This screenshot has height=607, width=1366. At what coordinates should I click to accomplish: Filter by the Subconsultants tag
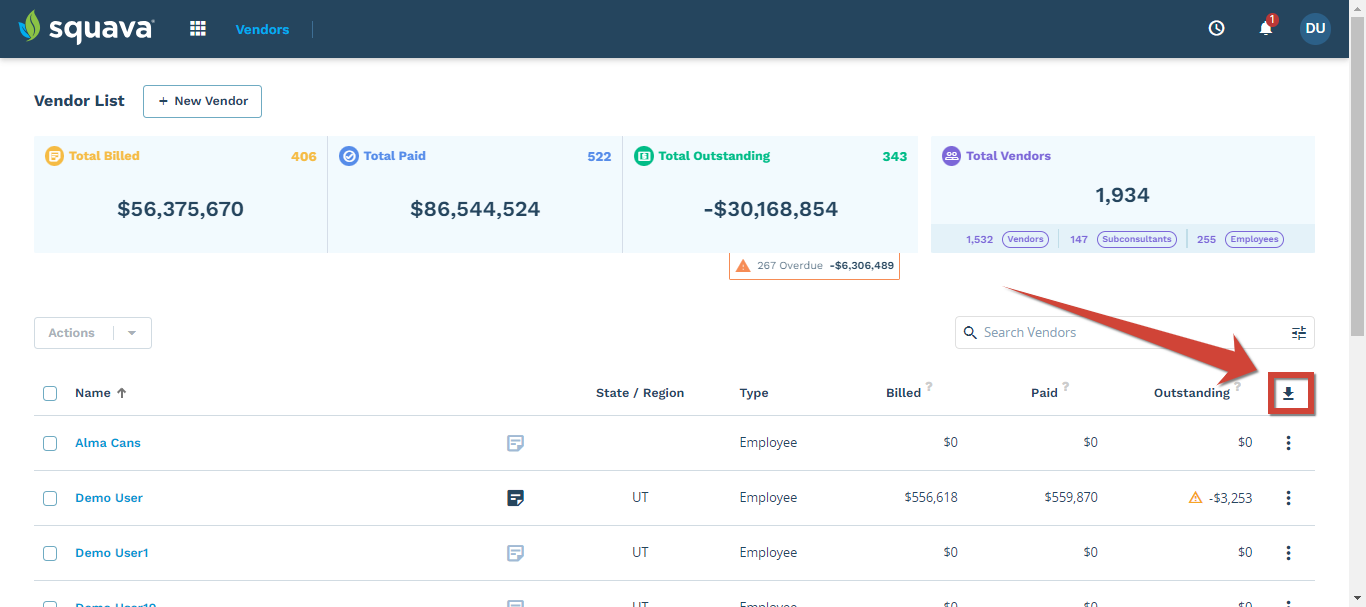(x=1136, y=239)
